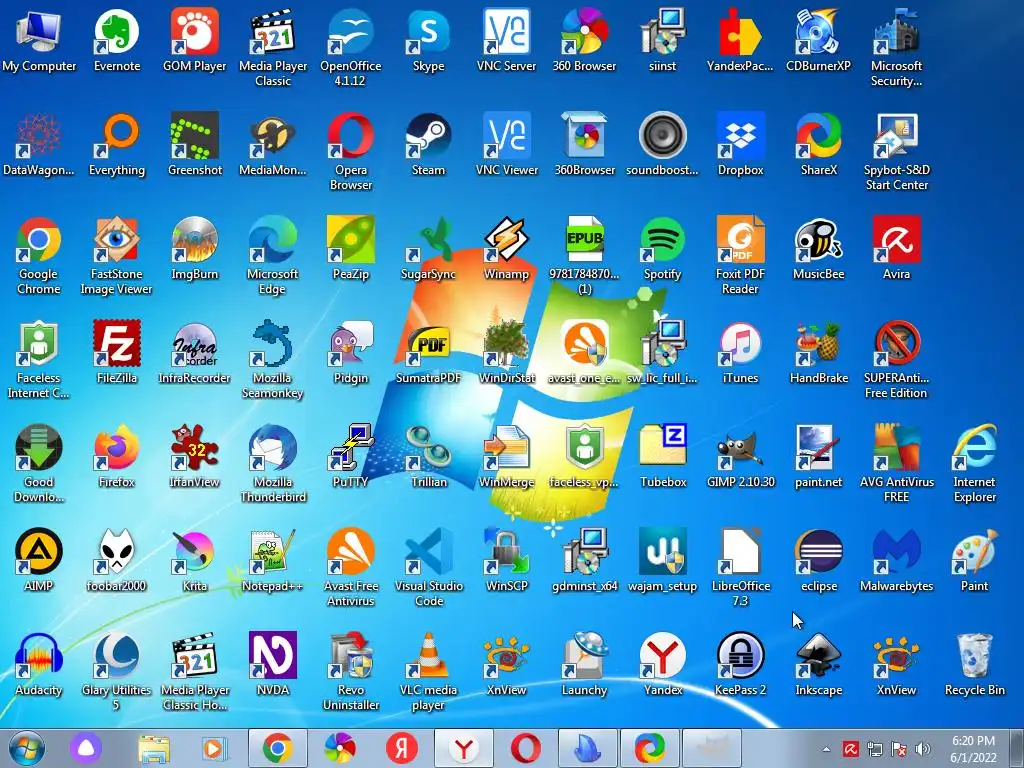This screenshot has height=768, width=1024.
Task: Click the Show desktop strip
Action: [x=1017, y=748]
